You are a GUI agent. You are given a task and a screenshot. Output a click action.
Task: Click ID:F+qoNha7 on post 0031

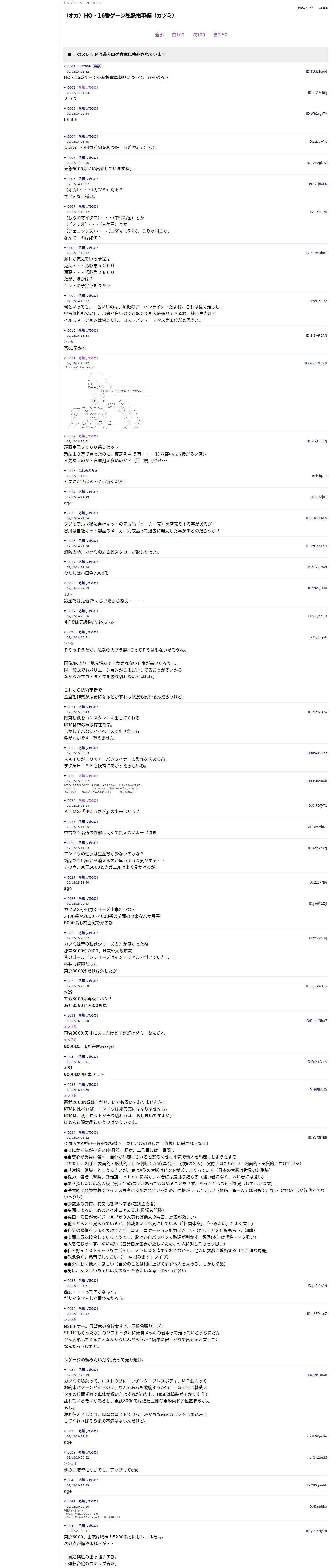(x=316, y=1021)
